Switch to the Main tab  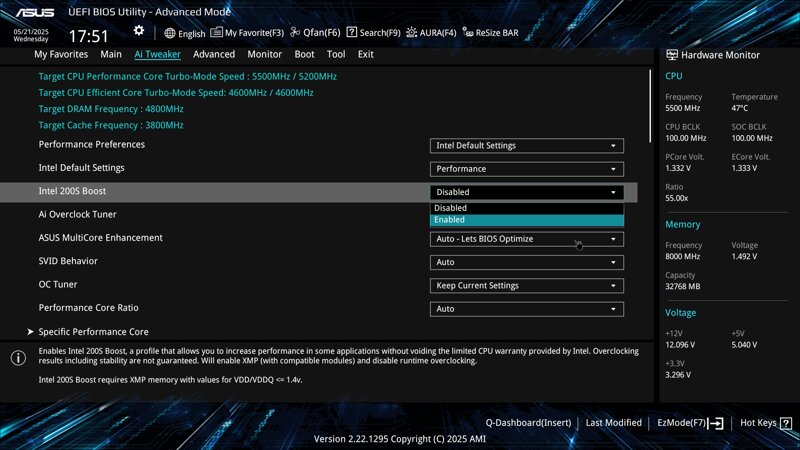point(111,54)
